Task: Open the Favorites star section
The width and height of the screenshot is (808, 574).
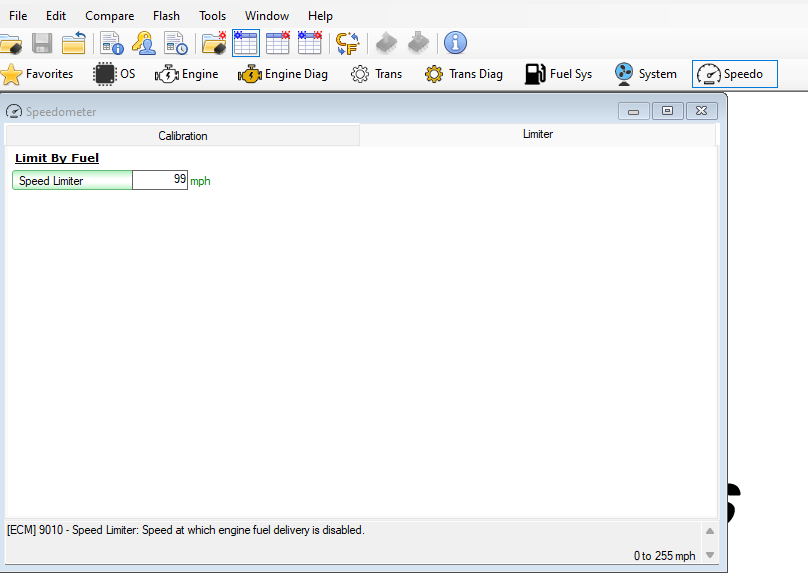Action: tap(37, 74)
